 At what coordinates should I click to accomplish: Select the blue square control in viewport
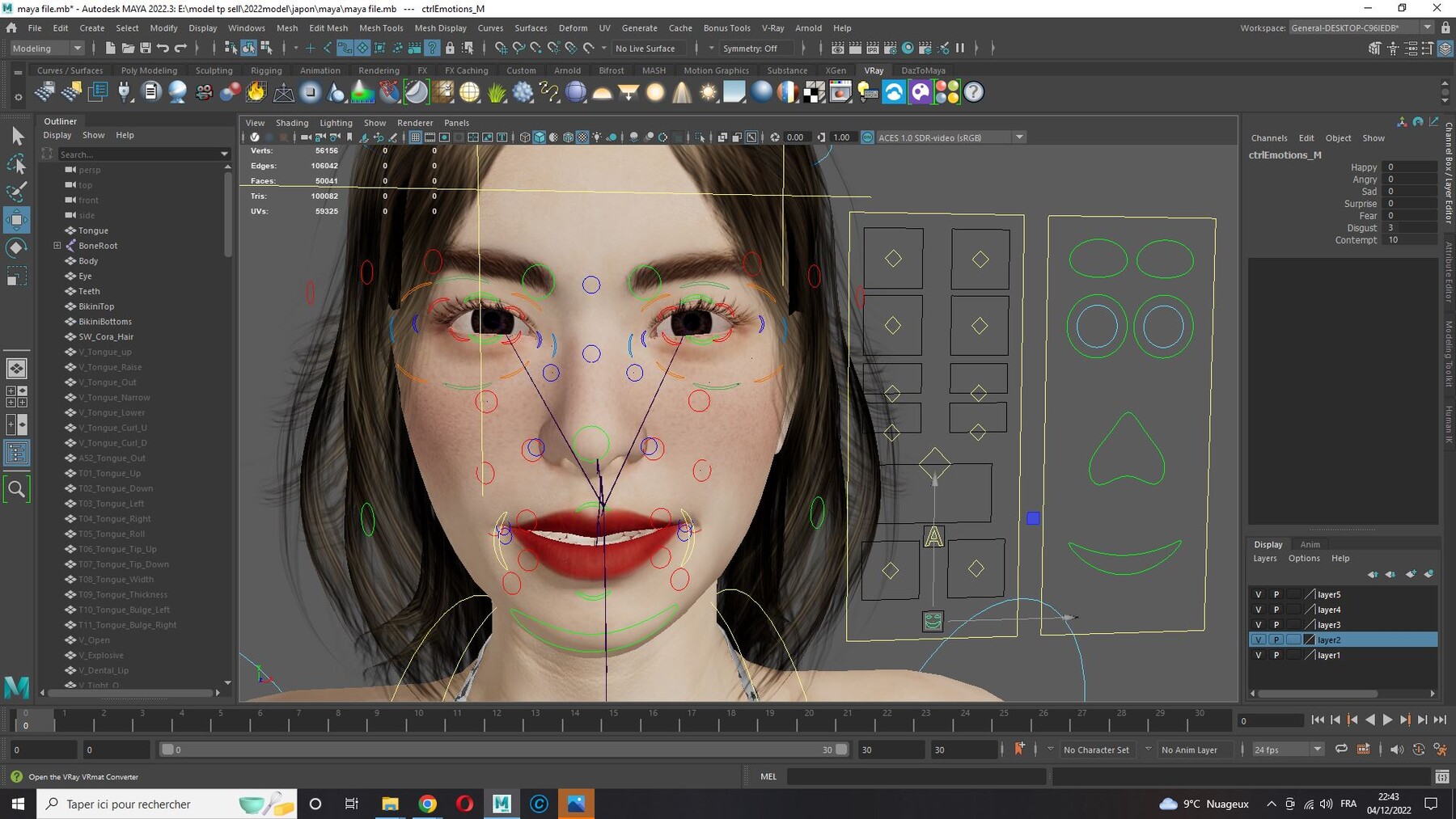1033,518
